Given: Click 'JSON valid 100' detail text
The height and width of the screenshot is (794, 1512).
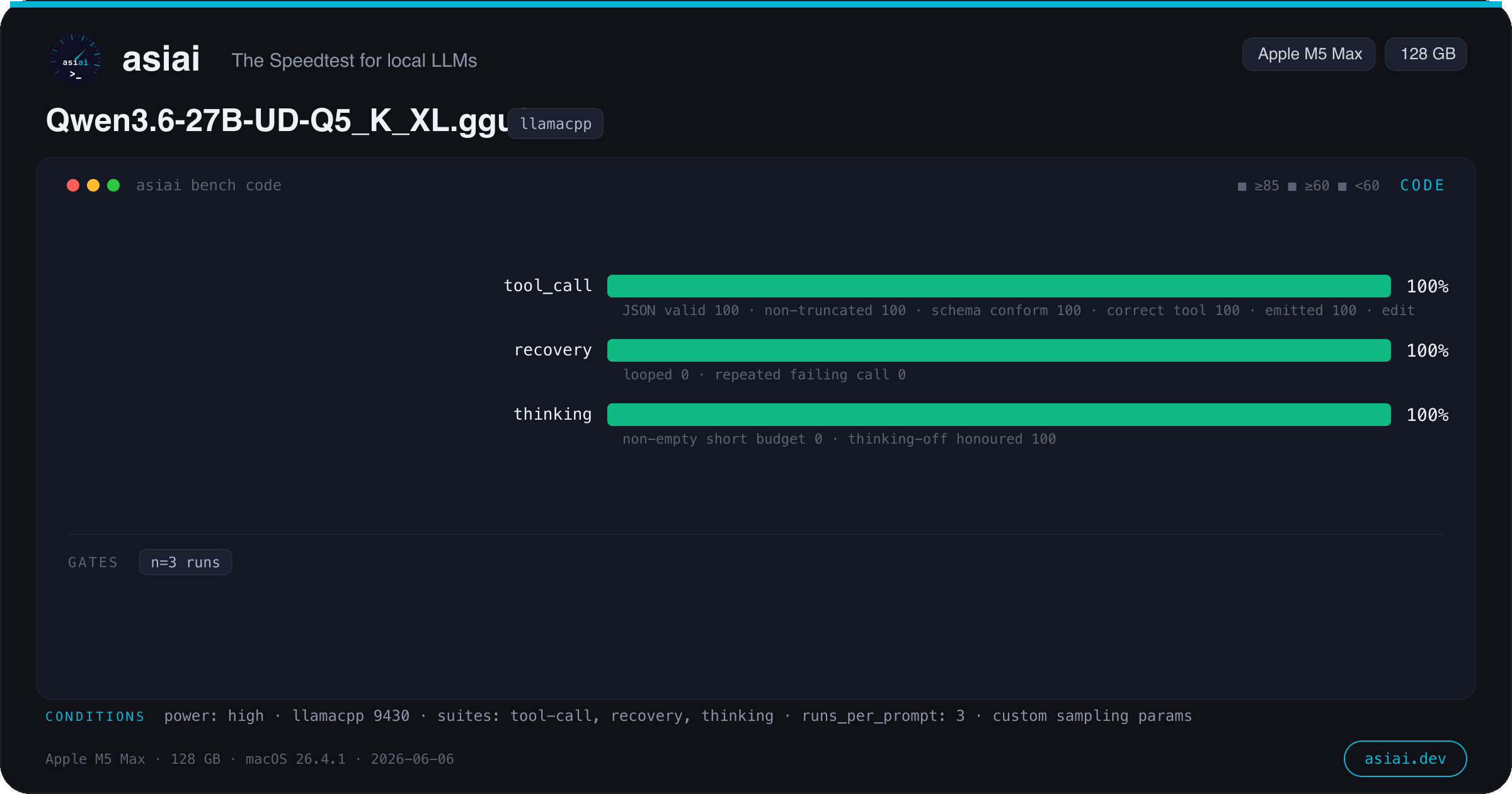Looking at the screenshot, I should tap(680, 311).
